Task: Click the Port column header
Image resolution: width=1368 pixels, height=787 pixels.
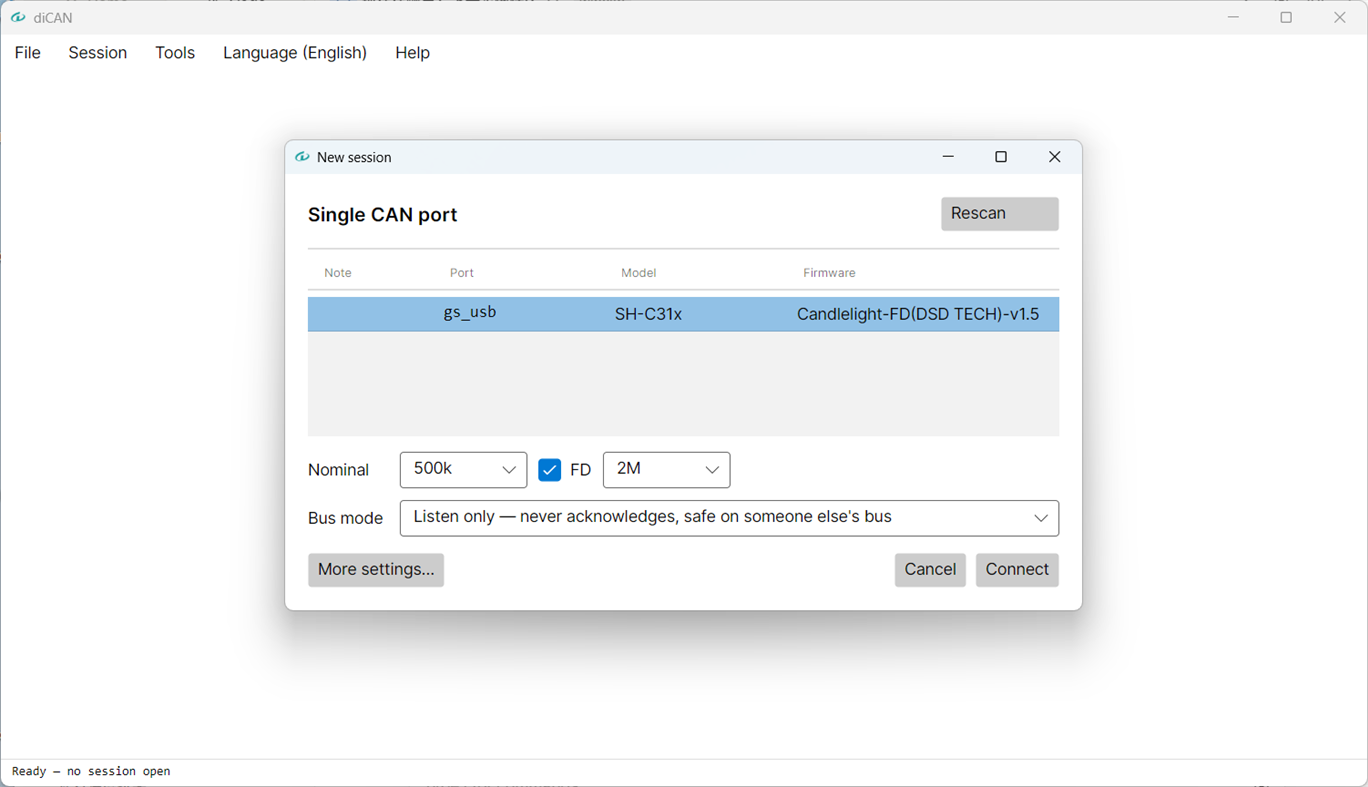Action: [x=462, y=273]
